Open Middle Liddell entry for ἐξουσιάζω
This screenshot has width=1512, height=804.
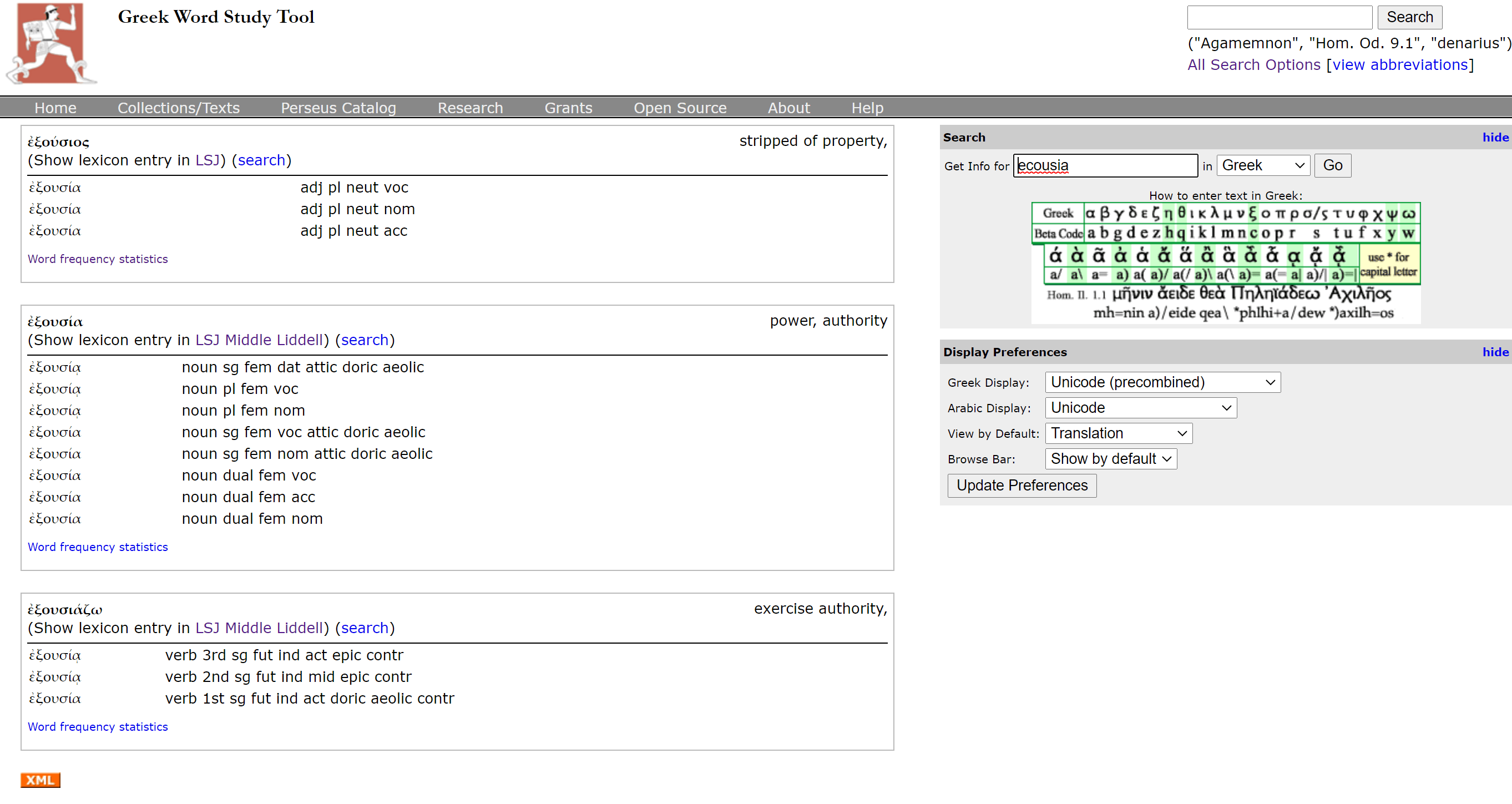274,628
